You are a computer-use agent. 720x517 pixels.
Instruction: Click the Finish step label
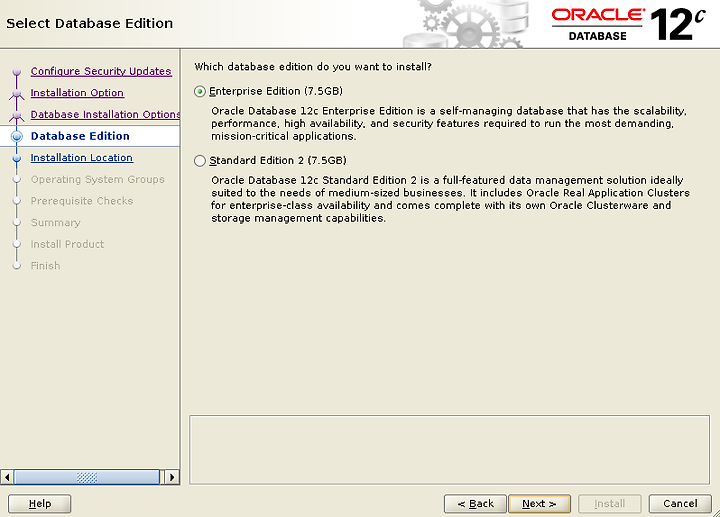coord(45,265)
